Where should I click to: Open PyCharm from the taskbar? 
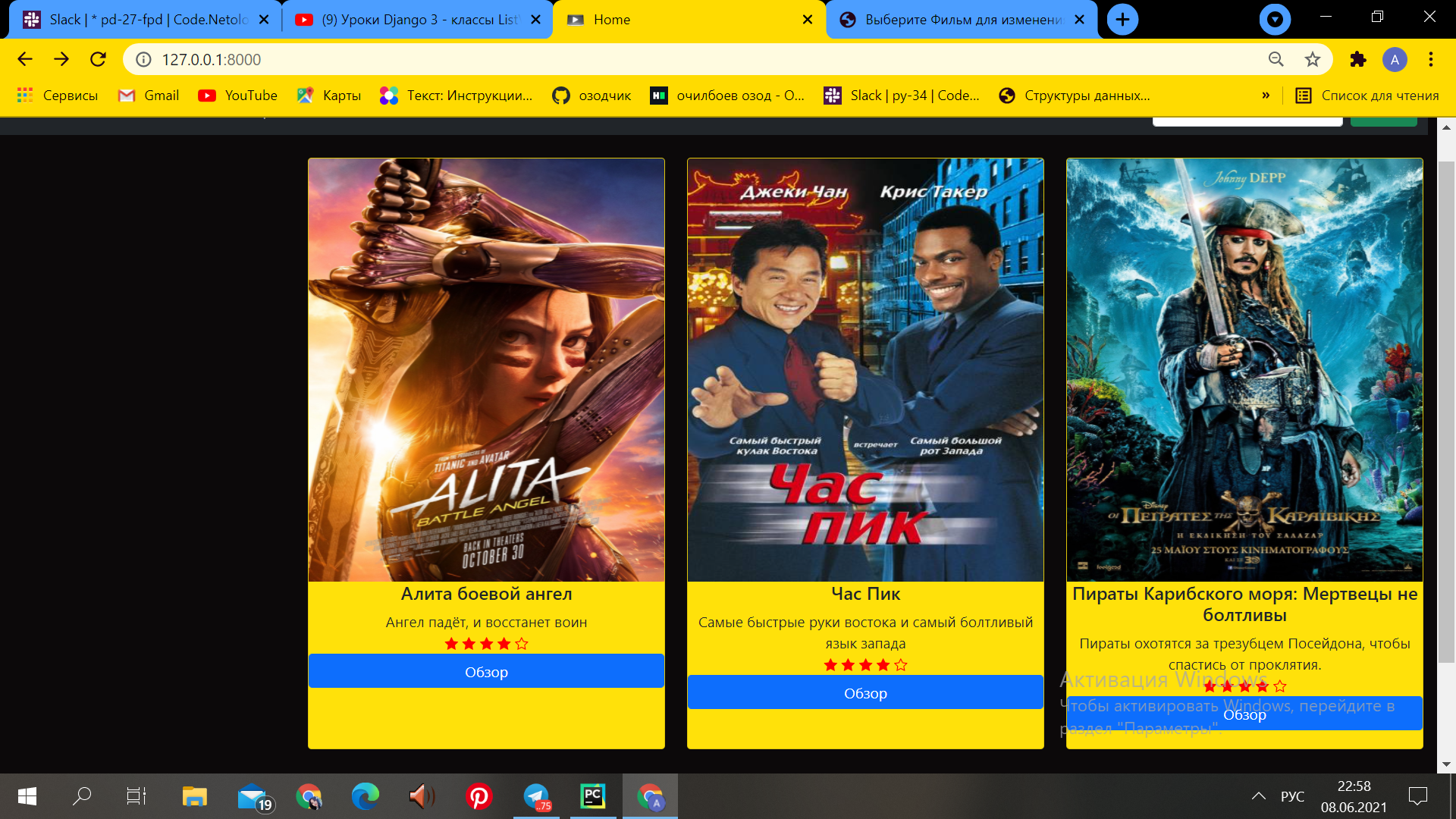pyautogui.click(x=593, y=796)
